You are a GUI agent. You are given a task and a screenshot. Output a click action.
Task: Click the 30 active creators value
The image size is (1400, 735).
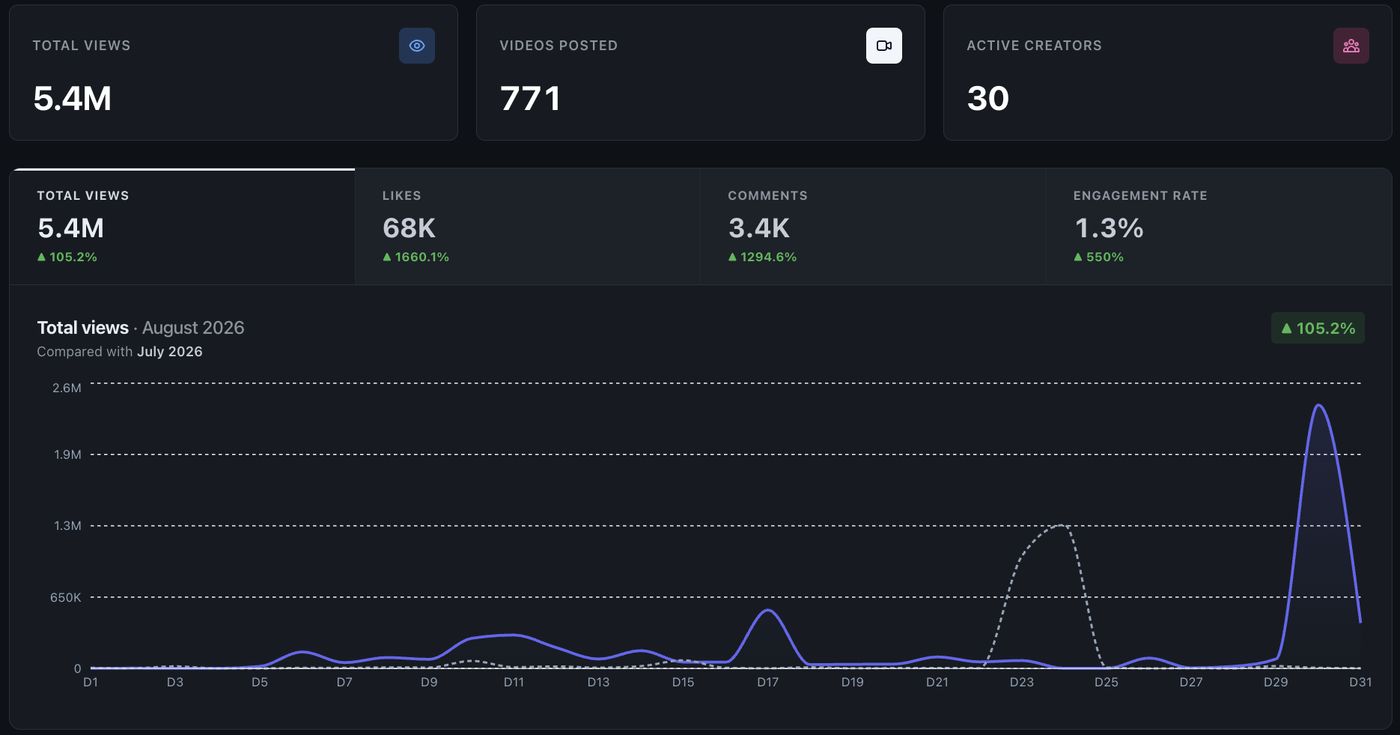988,98
